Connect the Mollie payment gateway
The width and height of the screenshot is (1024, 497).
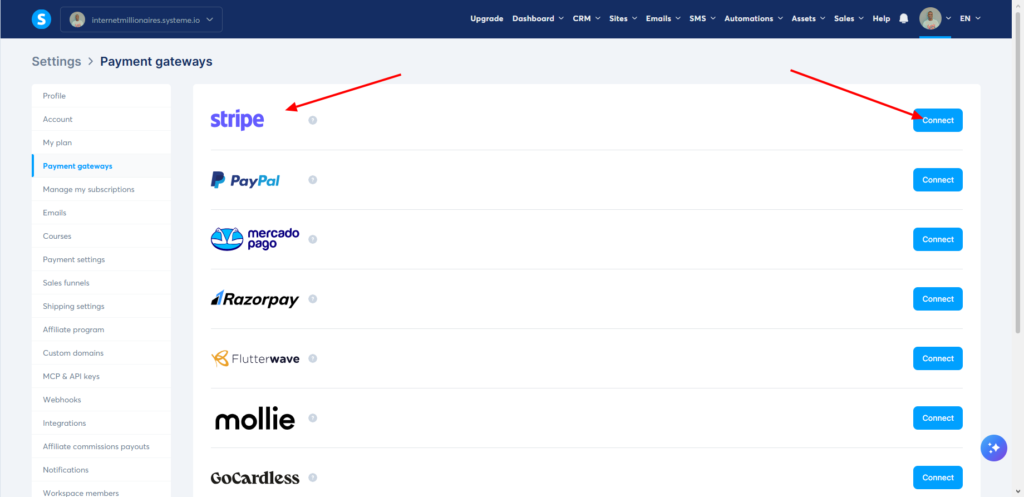point(937,418)
